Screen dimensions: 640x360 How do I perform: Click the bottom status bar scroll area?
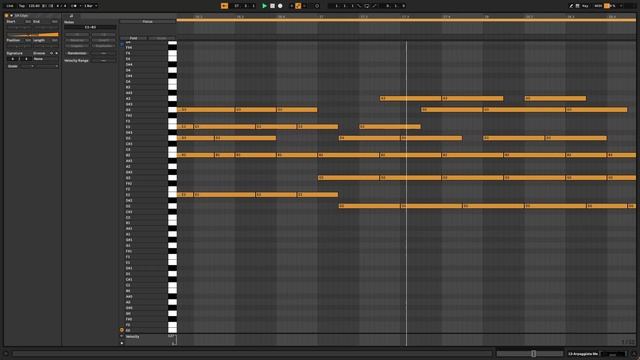[x=252, y=353]
